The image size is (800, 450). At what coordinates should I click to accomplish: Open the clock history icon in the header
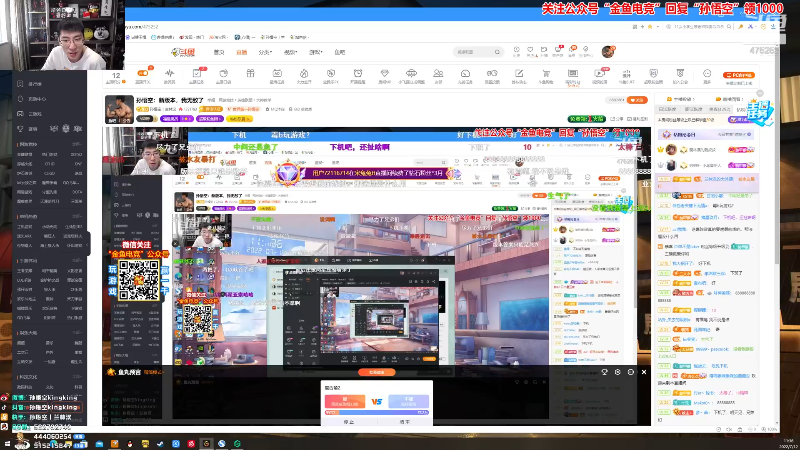[x=516, y=51]
